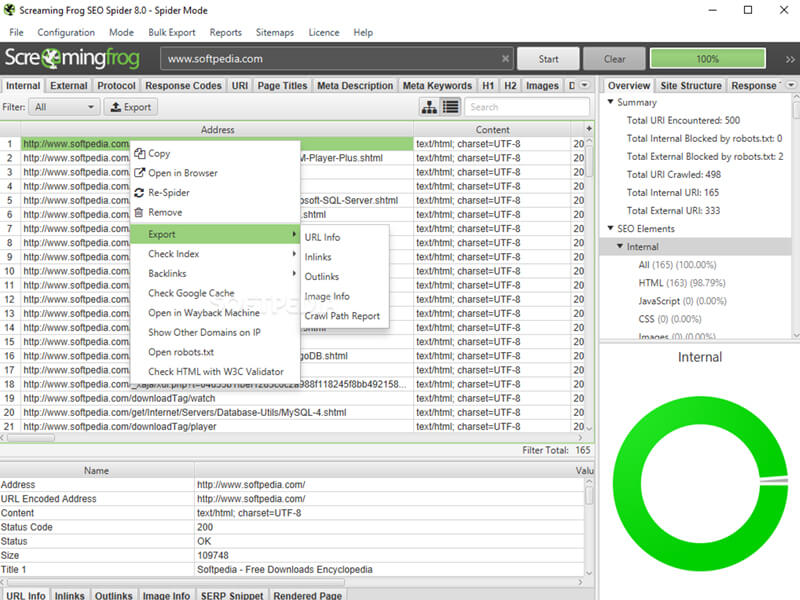This screenshot has height=600, width=800.
Task: Switch to the External tab
Action: coord(69,86)
